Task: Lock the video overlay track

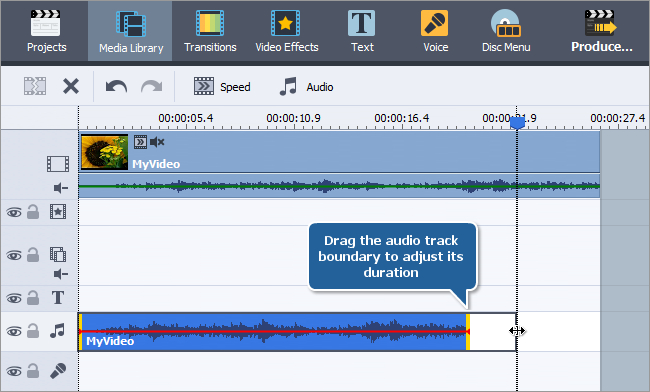Action: pyautogui.click(x=33, y=254)
